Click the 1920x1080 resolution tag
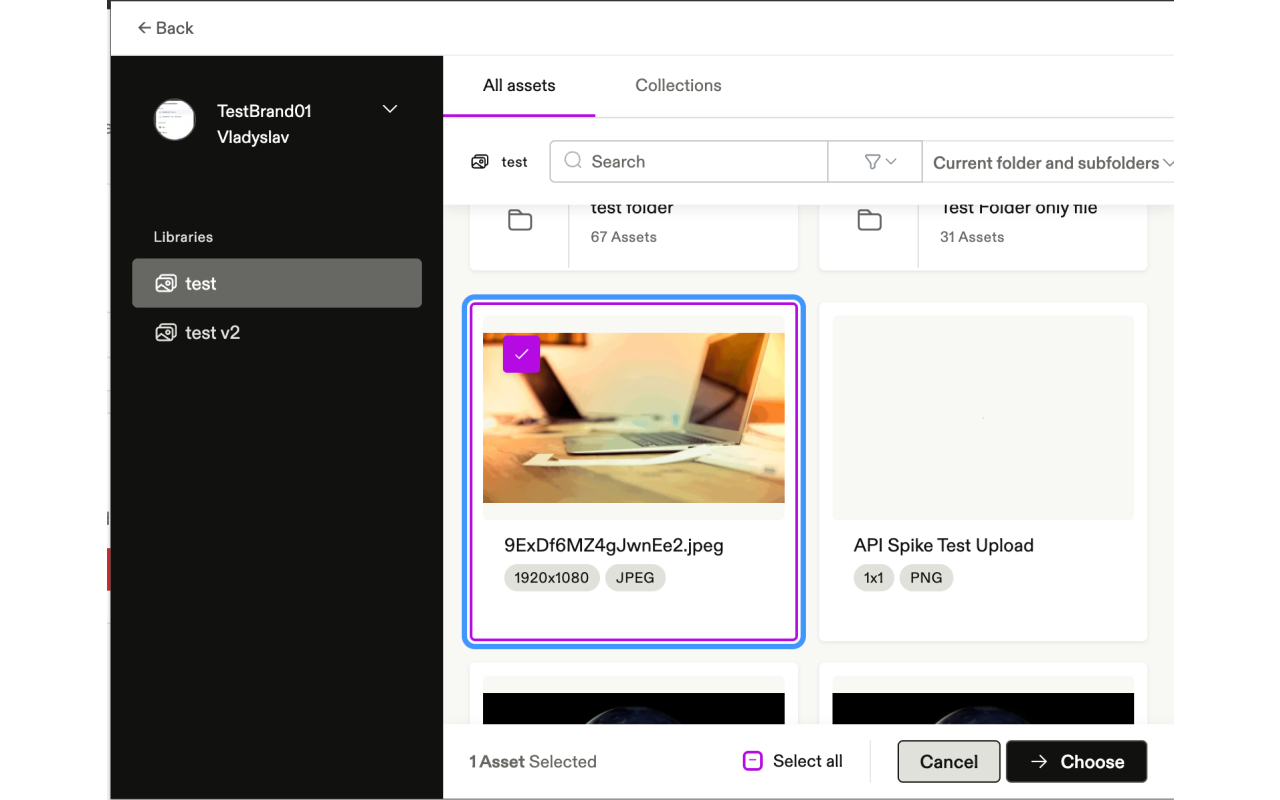Screen dimensions: 1280x800 click(x=552, y=578)
